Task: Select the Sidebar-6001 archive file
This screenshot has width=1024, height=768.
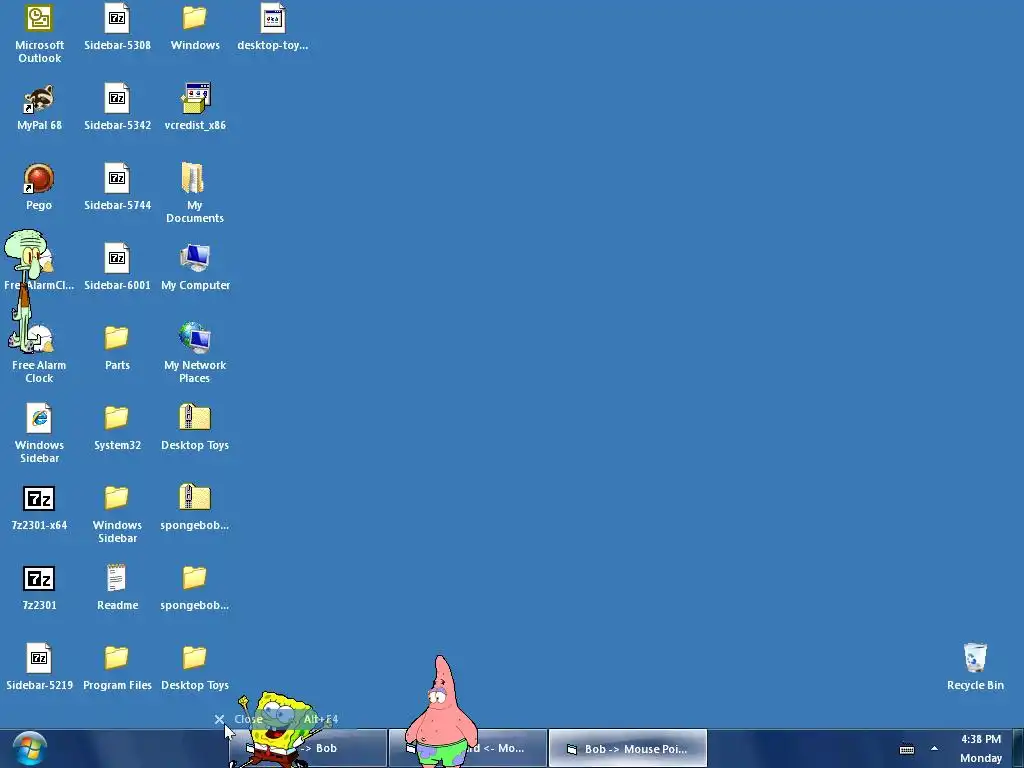Action: [117, 259]
